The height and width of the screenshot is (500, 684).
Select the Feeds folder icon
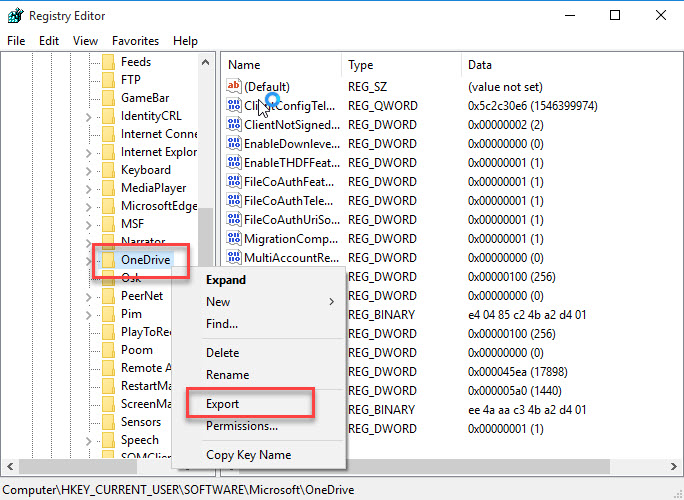coord(108,62)
